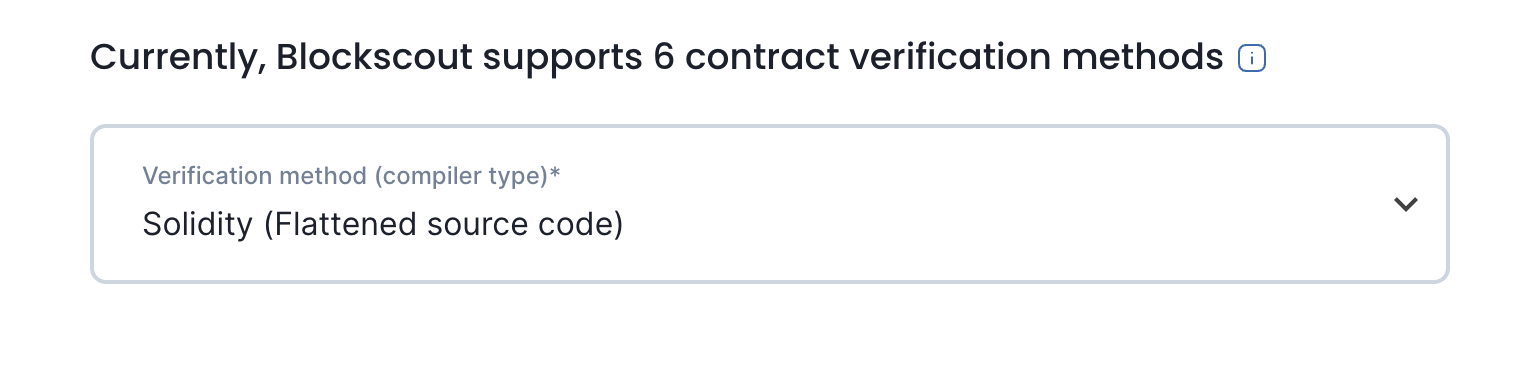Screen dimensions: 1530x370
Task: Focus the compiler type select field
Action: pos(769,204)
